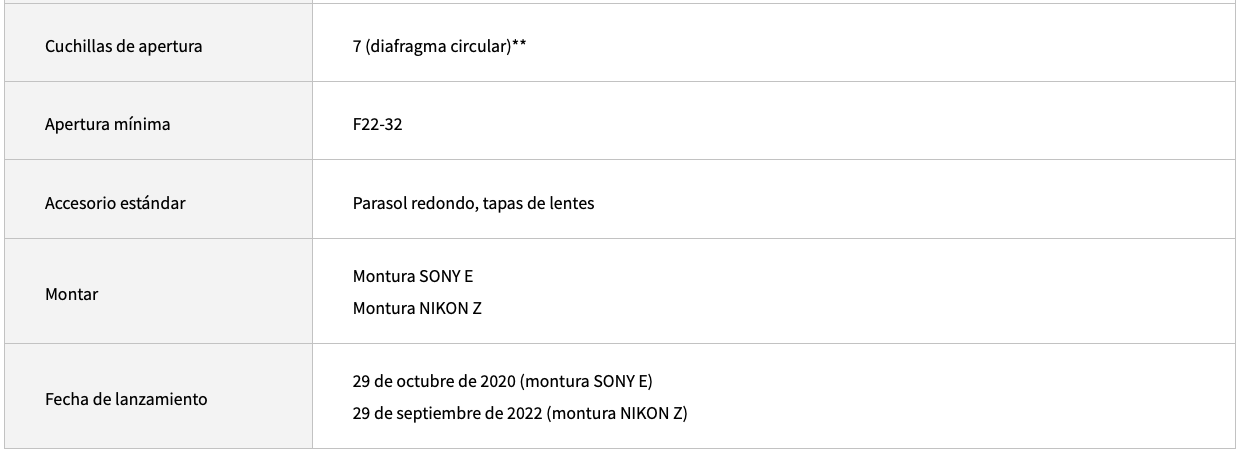Click the "Montar" row label
1238x452 pixels.
pyautogui.click(x=71, y=295)
